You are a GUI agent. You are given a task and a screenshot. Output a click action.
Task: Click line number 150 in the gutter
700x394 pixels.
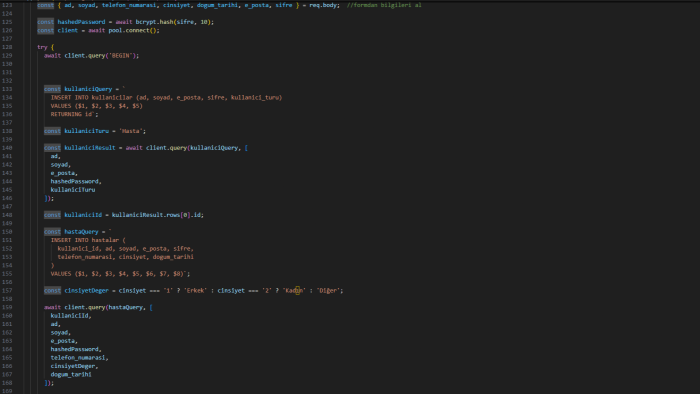(7, 232)
